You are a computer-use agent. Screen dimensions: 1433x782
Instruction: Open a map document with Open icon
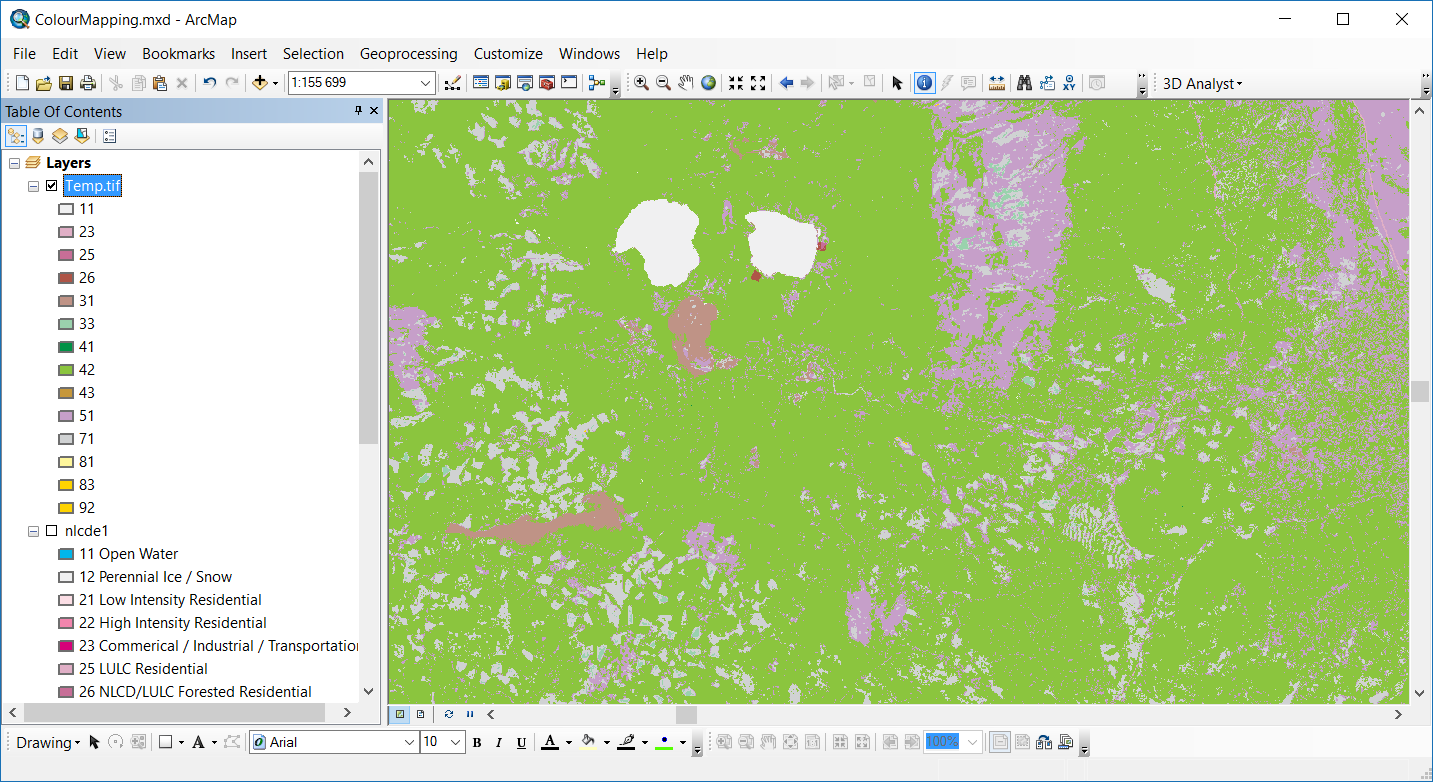pos(44,83)
